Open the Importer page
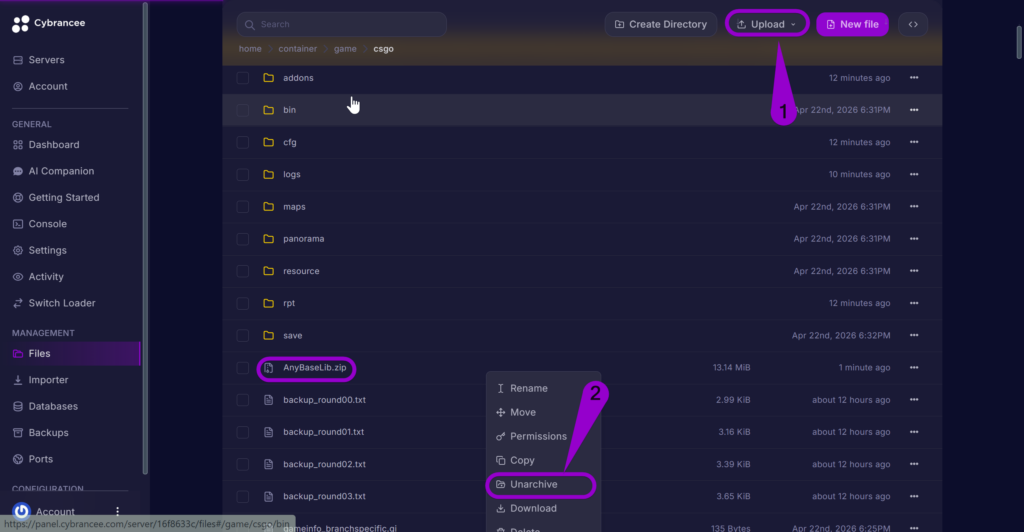The width and height of the screenshot is (1024, 532). pyautogui.click(x=40, y=380)
